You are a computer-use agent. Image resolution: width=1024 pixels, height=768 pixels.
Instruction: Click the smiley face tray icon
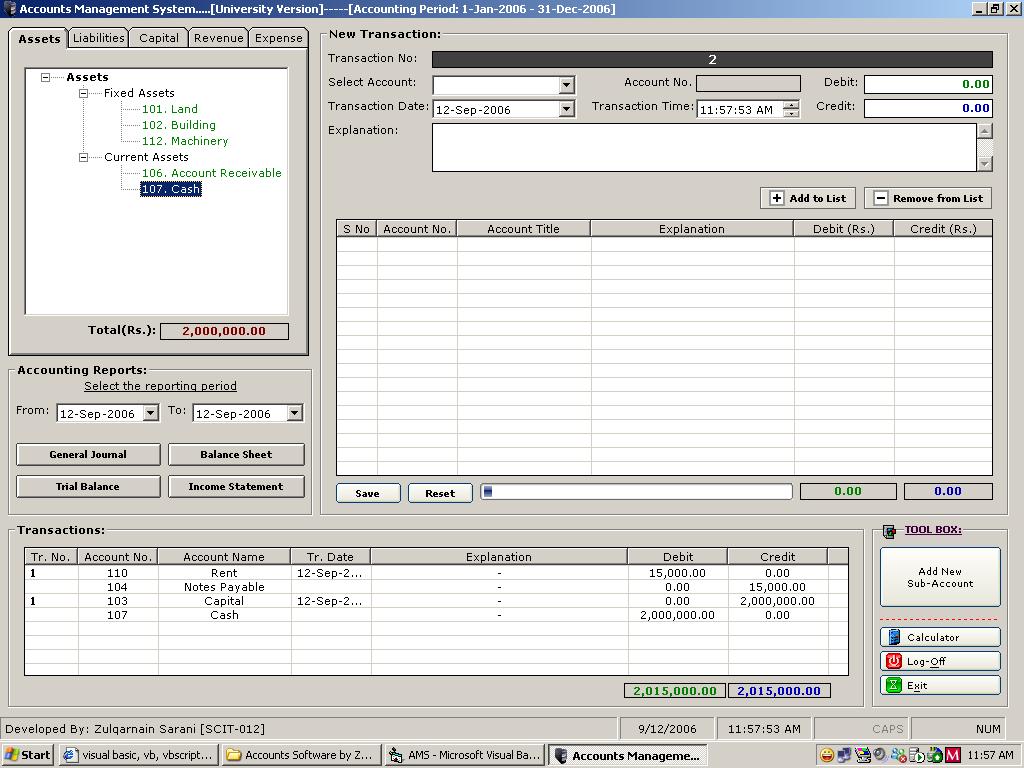pyautogui.click(x=827, y=755)
